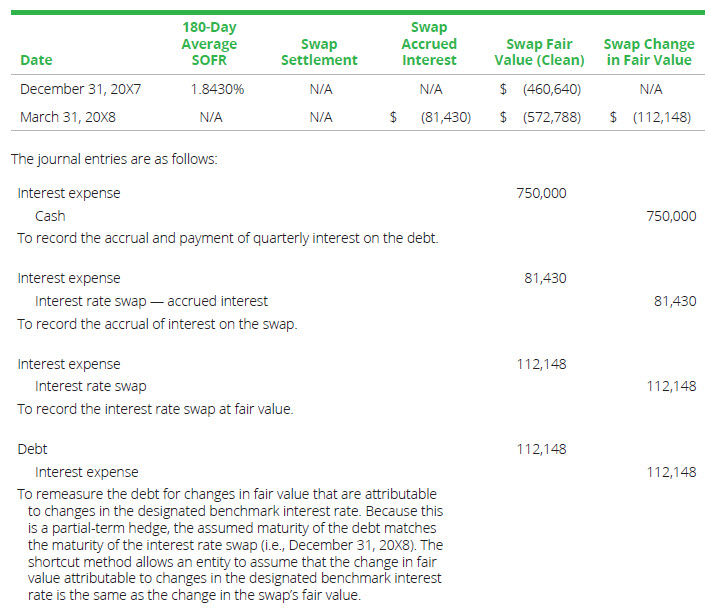Select the Cash account line
The image size is (710, 615).
pyautogui.click(x=50, y=215)
